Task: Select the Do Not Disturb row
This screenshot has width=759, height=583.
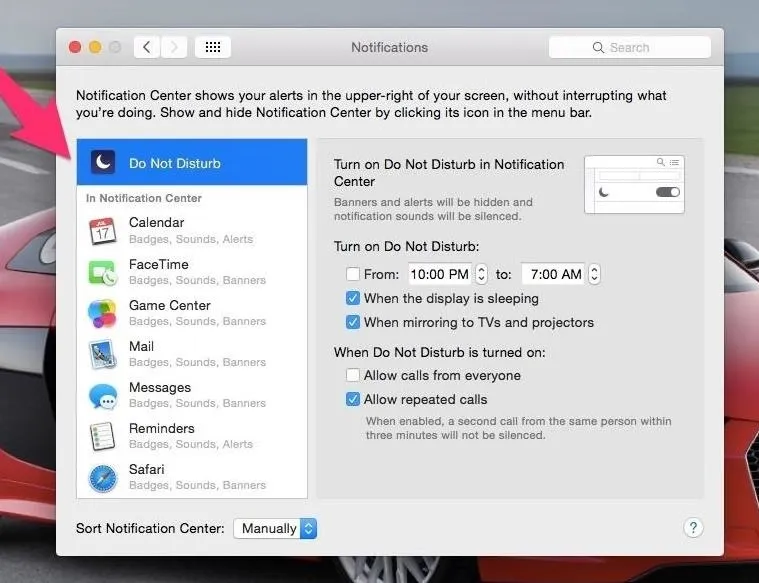Action: 192,162
